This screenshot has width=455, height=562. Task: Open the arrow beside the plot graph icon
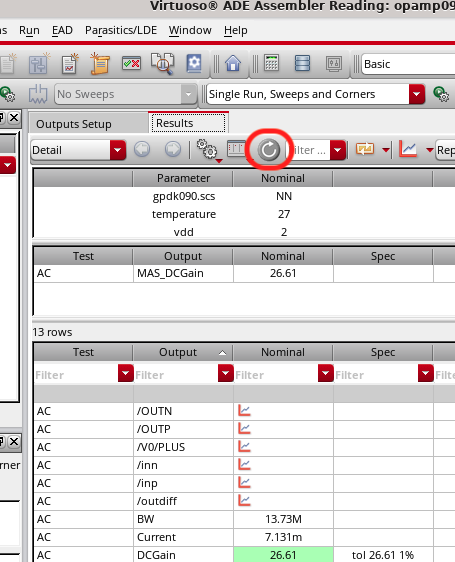430,150
